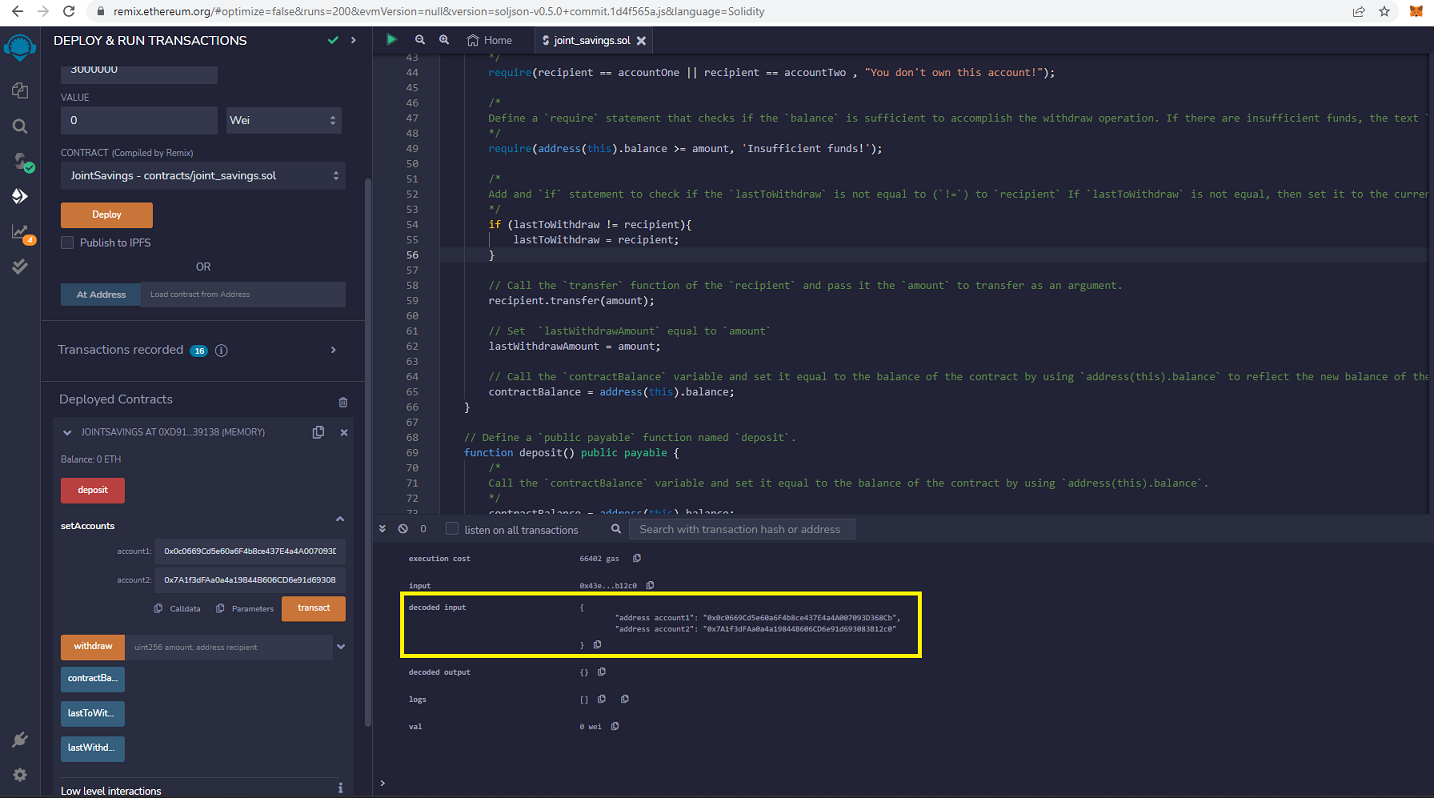The height and width of the screenshot is (798, 1434).
Task: Open the Settings gear icon
Action: point(19,775)
